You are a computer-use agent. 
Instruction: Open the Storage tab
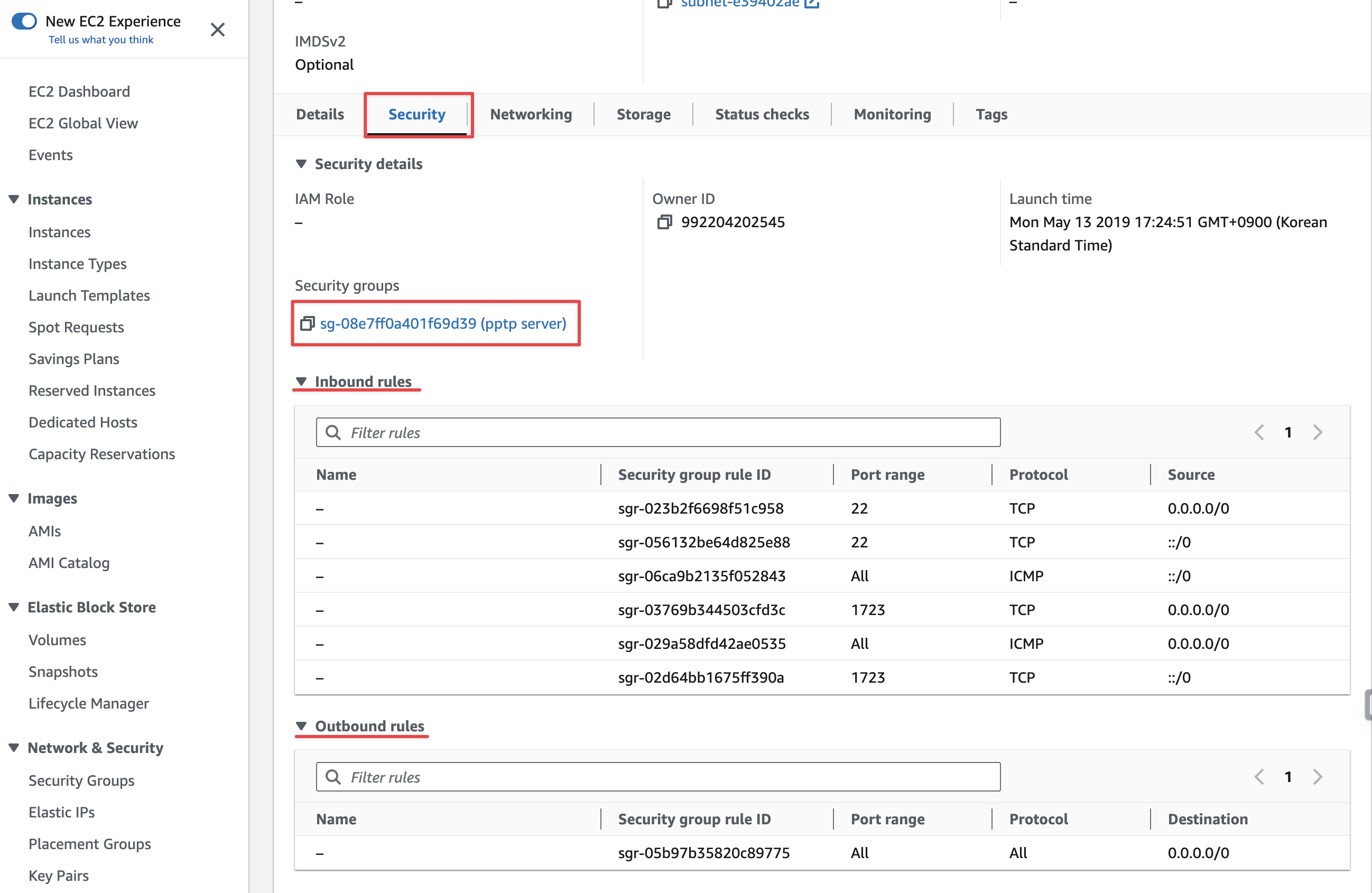tap(643, 114)
